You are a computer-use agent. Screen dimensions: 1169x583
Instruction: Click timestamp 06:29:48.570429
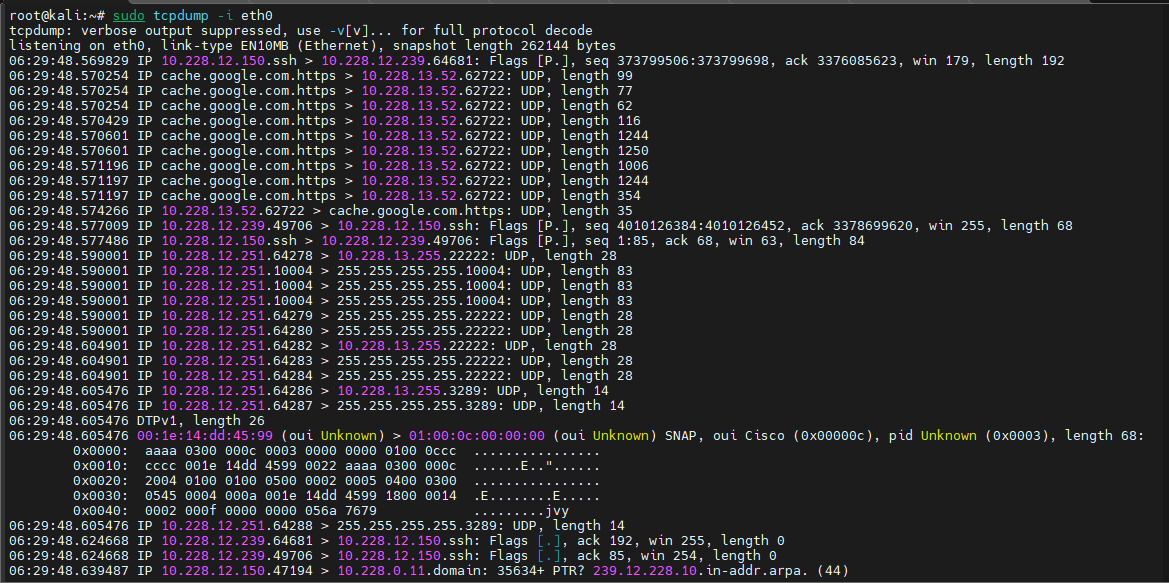point(69,120)
